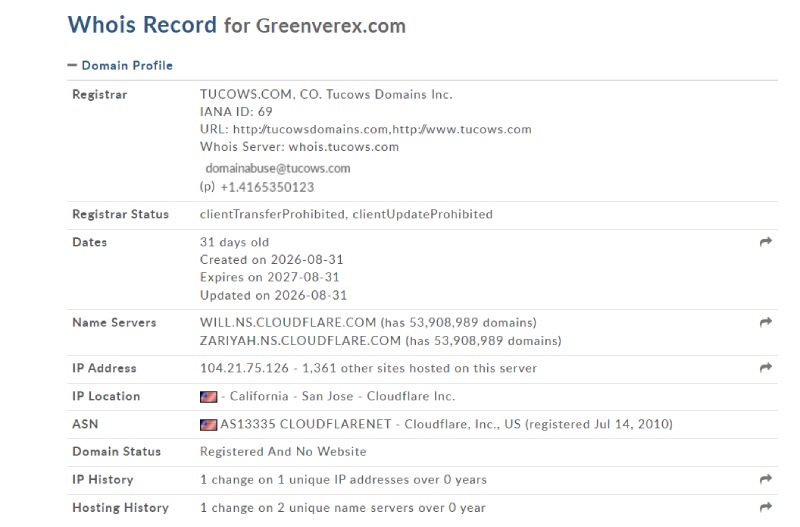Click the Dates row label
The image size is (800, 527).
(x=90, y=242)
